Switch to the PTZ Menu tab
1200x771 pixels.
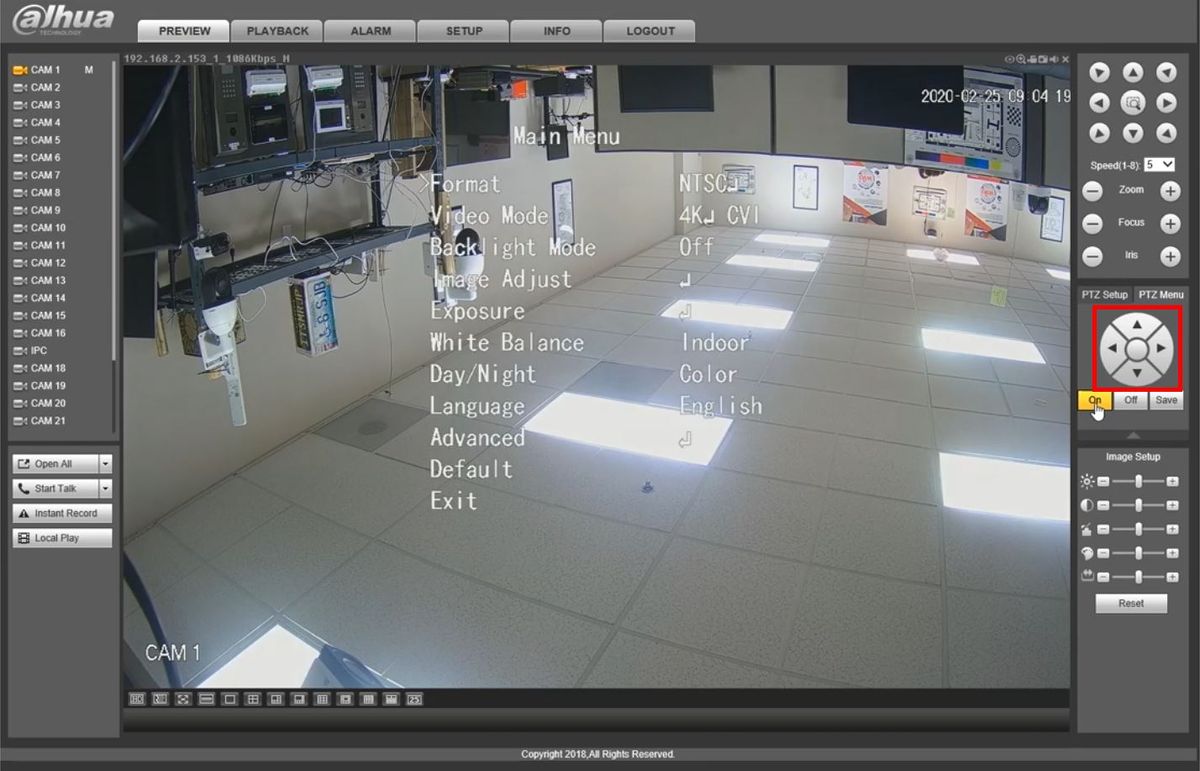coord(1160,295)
